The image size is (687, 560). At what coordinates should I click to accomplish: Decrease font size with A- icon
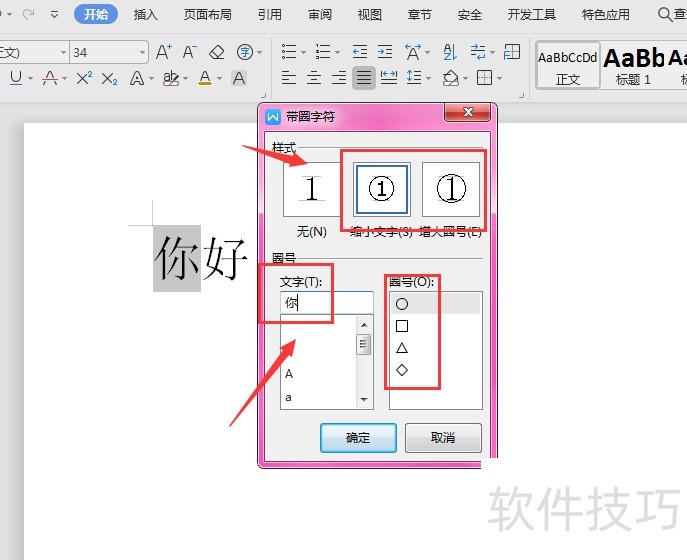click(x=190, y=52)
